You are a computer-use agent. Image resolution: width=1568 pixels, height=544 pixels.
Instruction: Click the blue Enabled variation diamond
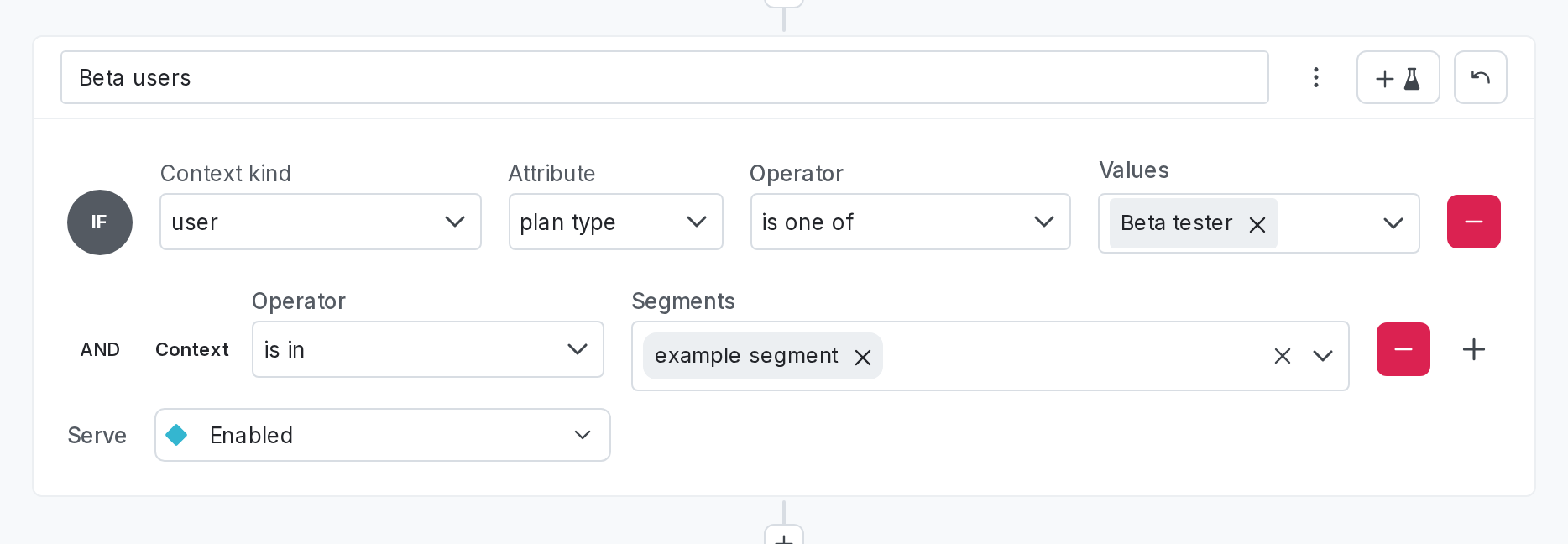pos(177,435)
